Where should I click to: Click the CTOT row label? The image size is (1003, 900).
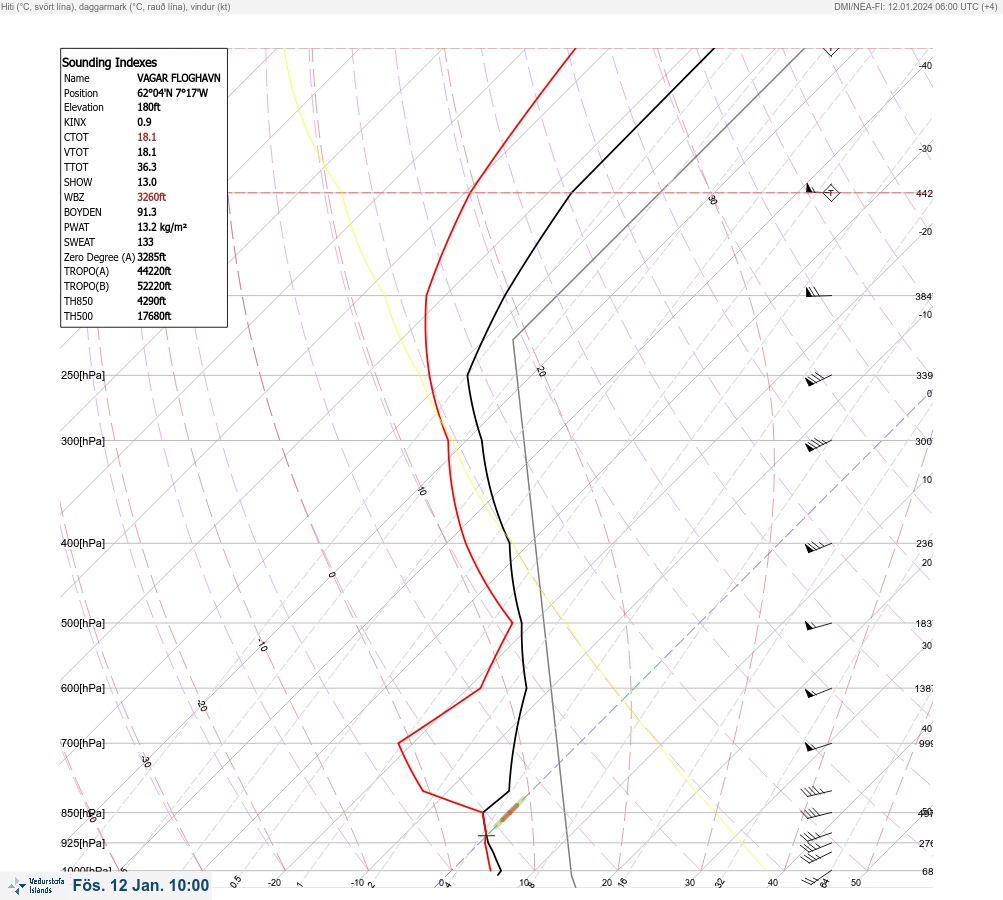[76, 138]
